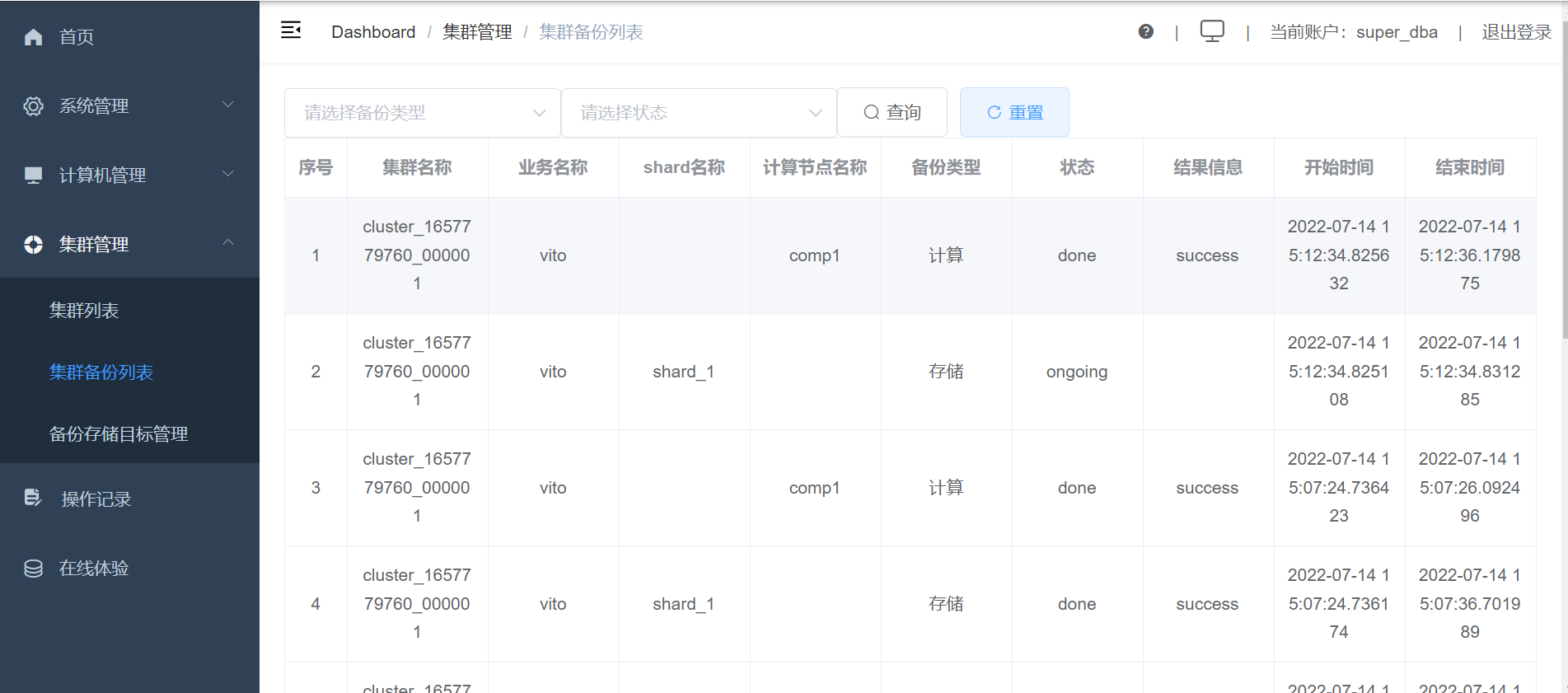Collapse the 集群管理 menu chevron

pyautogui.click(x=228, y=243)
